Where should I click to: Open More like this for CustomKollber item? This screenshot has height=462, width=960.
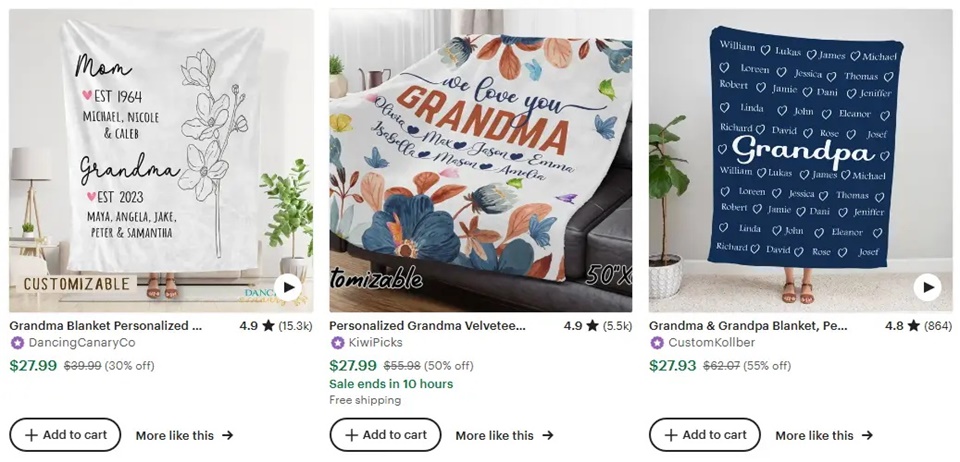(x=824, y=436)
